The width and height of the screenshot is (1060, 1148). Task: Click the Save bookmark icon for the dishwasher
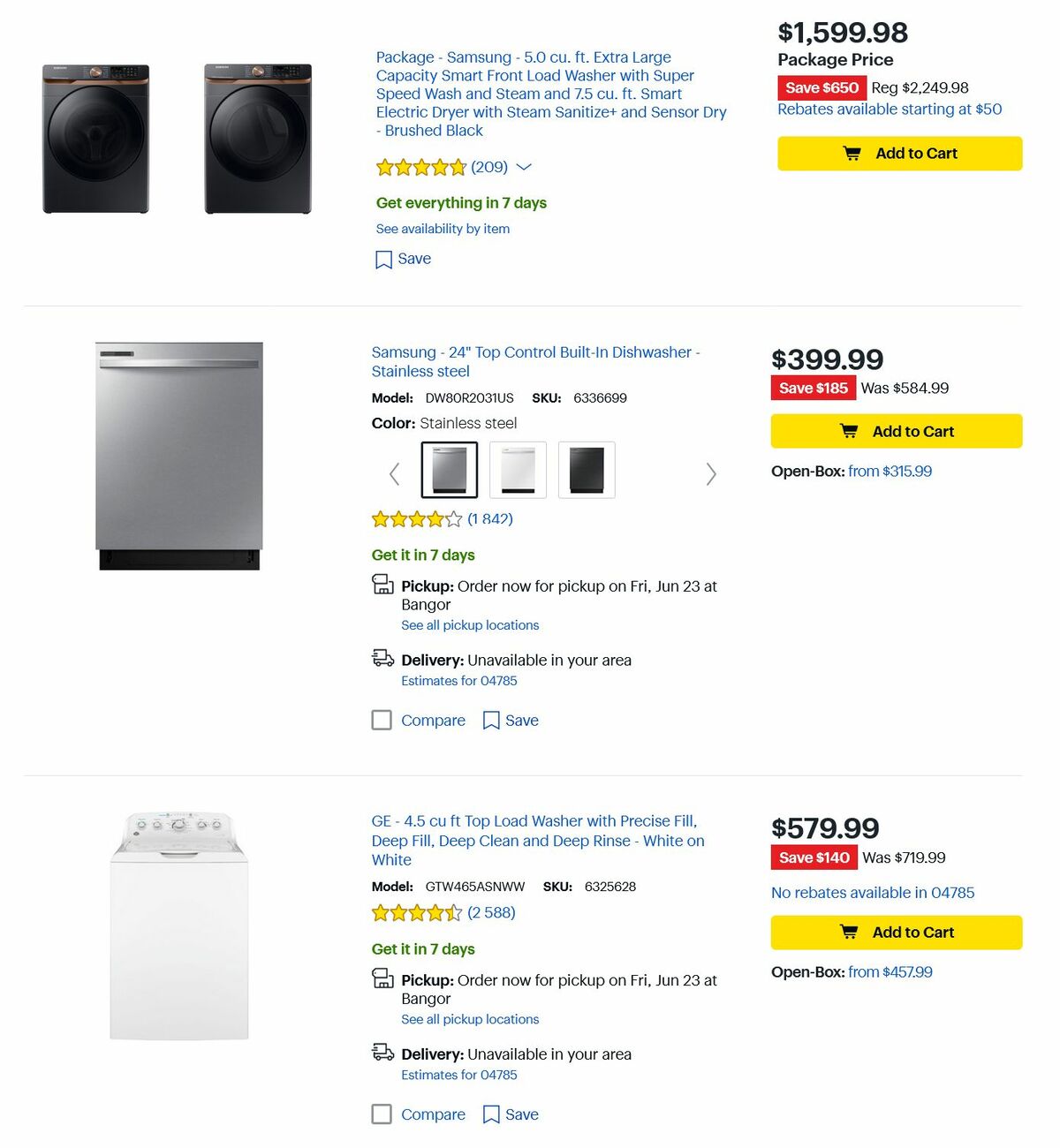(x=492, y=720)
